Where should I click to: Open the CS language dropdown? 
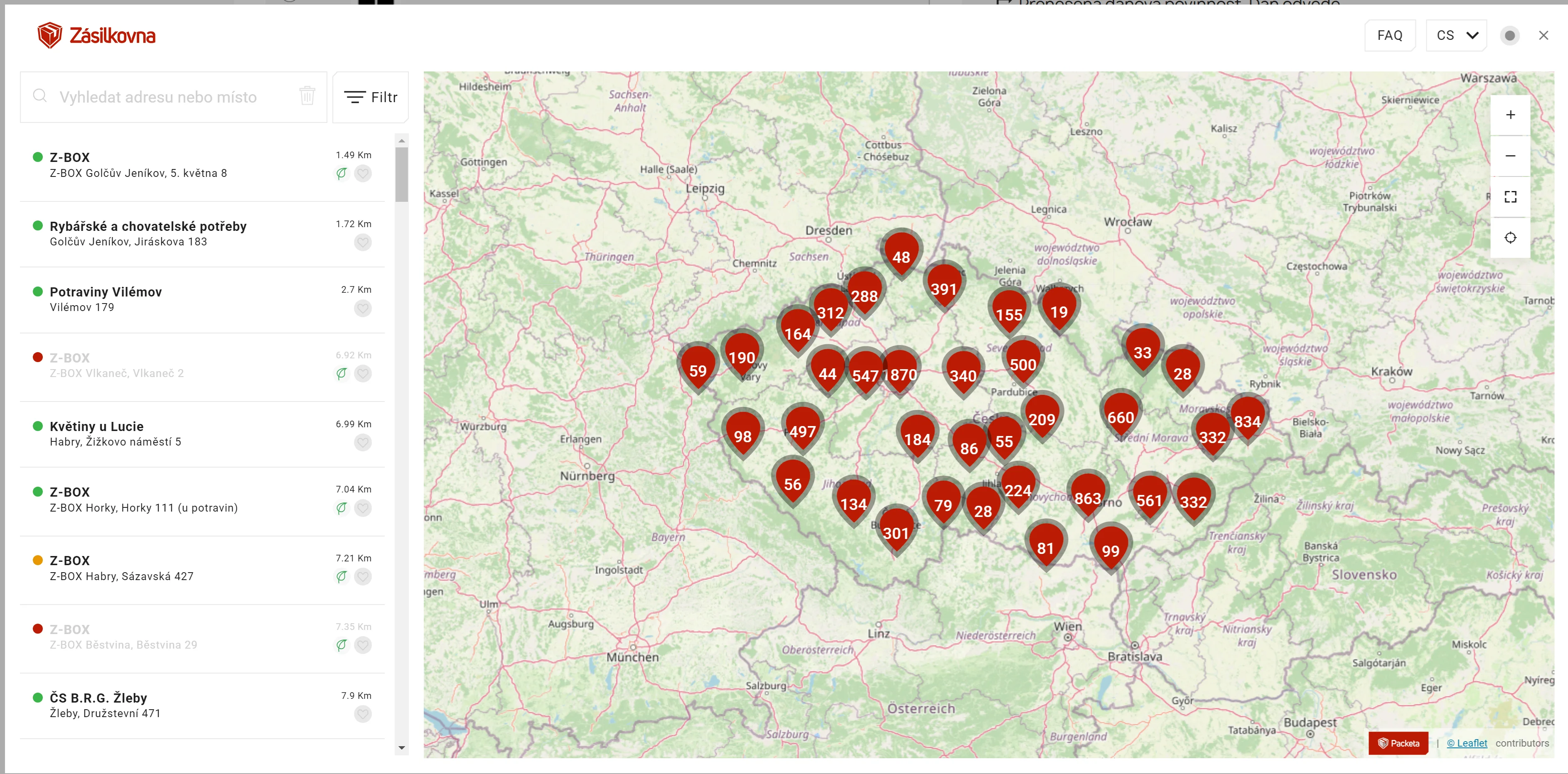coord(1456,36)
